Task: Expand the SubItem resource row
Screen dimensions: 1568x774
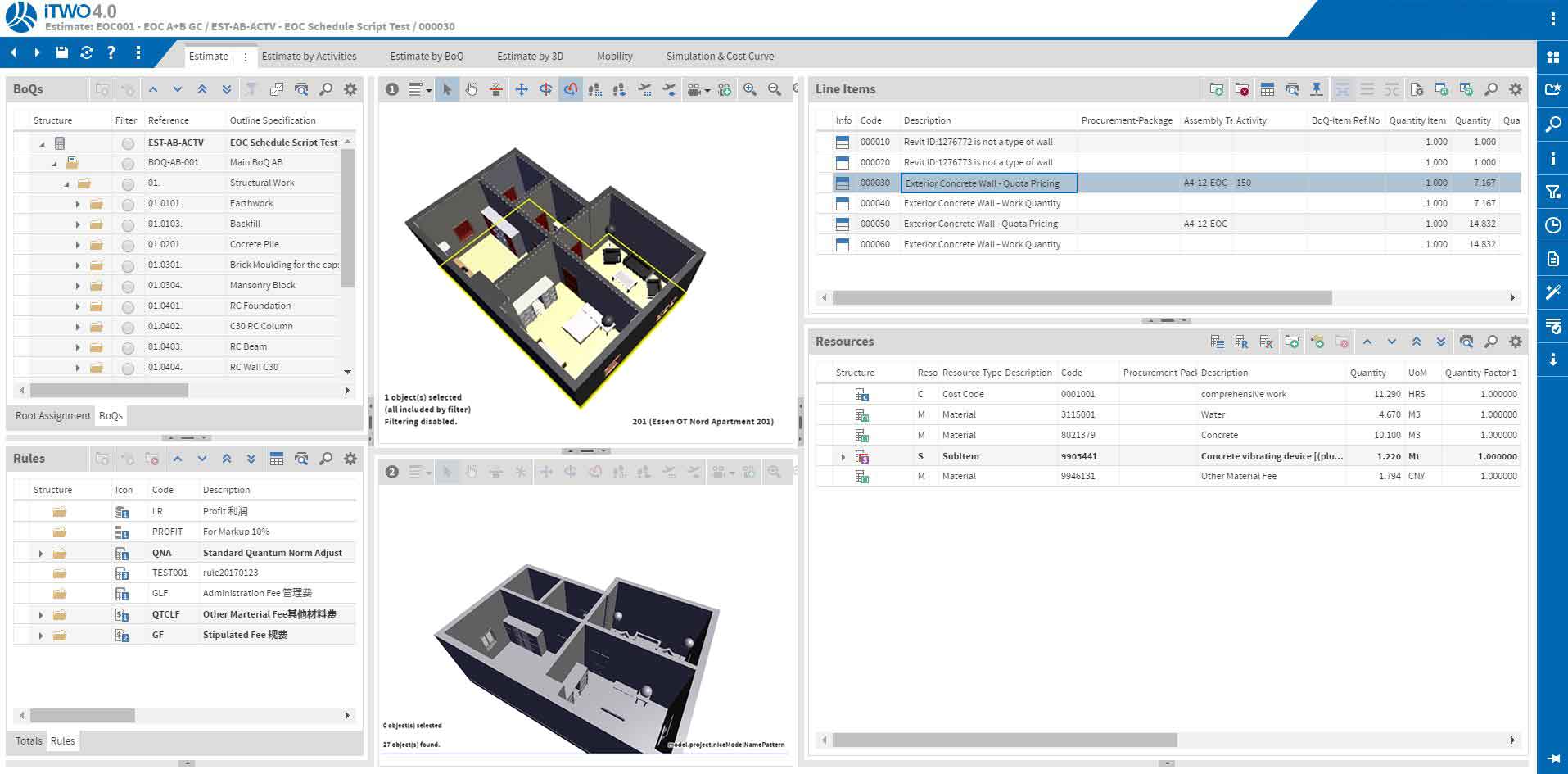Action: point(843,457)
